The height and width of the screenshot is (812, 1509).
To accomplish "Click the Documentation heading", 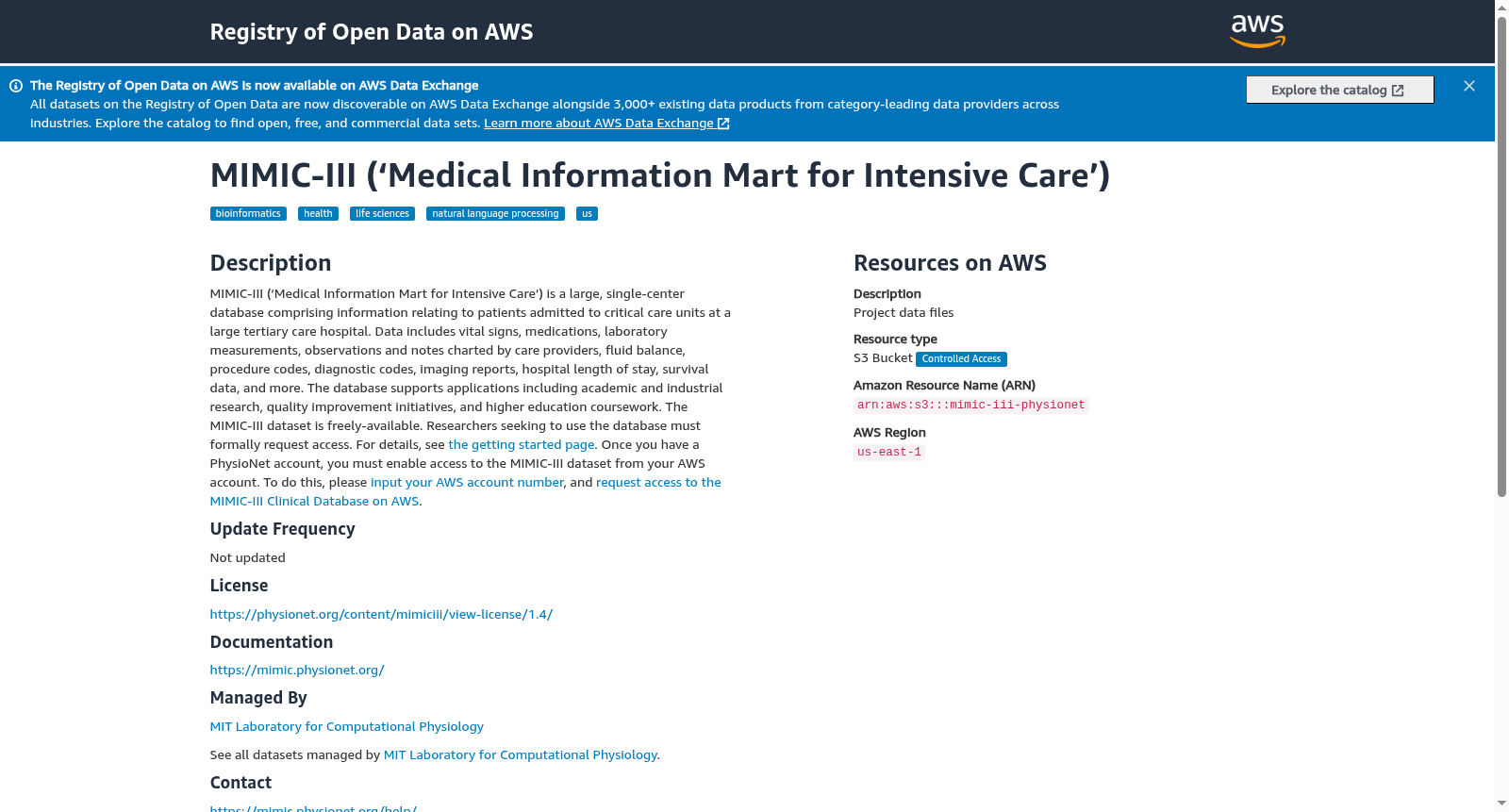I will pos(271,642).
